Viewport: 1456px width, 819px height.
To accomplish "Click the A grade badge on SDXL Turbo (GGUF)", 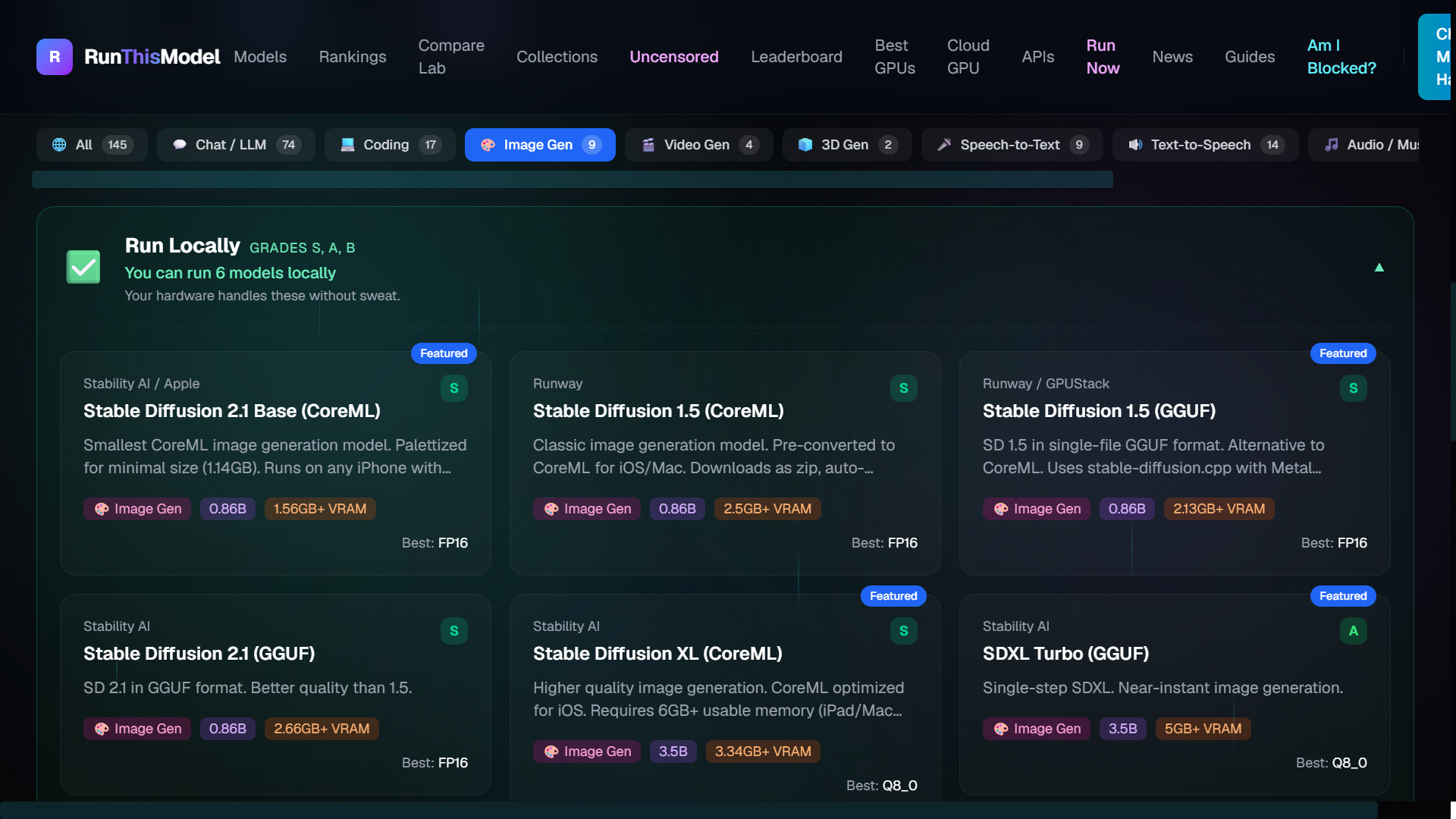I will (x=1354, y=631).
